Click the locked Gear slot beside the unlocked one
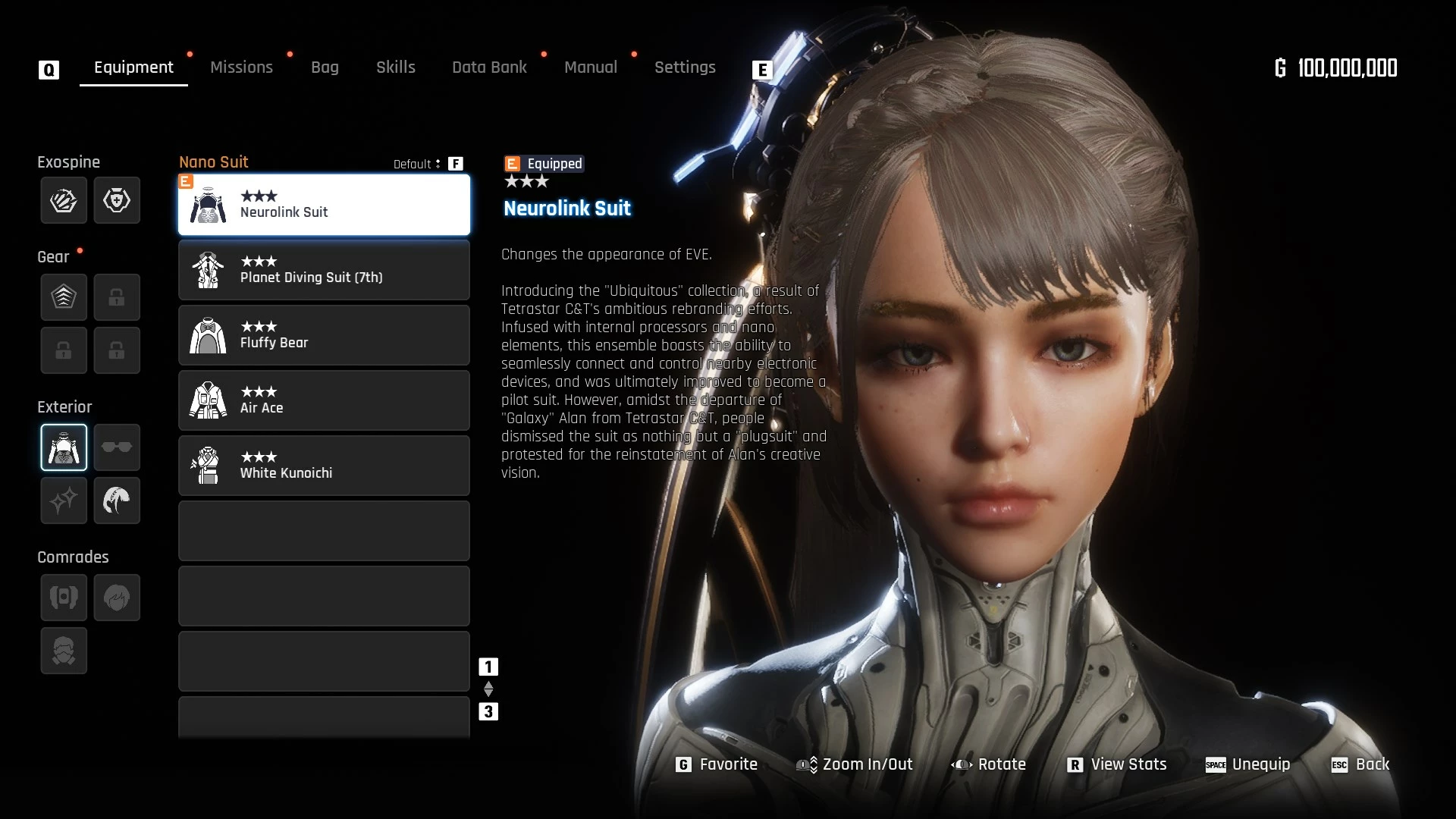This screenshot has width=1456, height=819. coord(117,297)
